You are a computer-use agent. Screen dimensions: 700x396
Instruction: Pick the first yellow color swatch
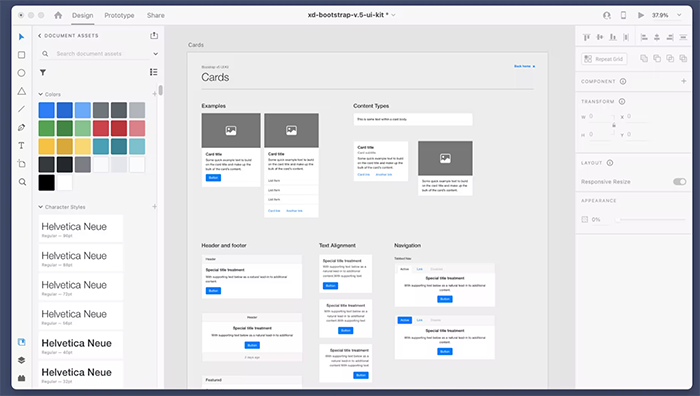tap(46, 146)
